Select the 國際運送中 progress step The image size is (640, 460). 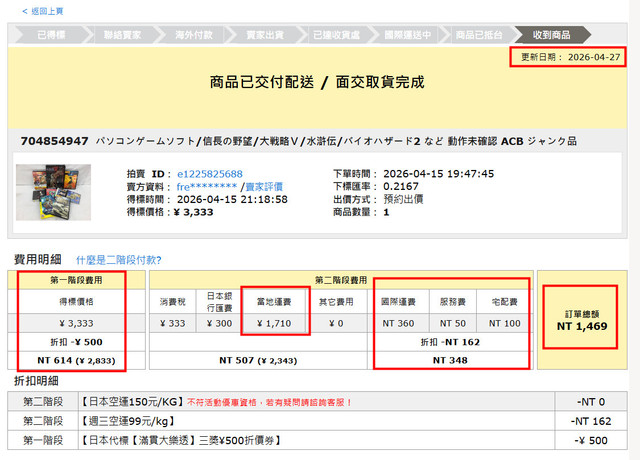point(407,35)
